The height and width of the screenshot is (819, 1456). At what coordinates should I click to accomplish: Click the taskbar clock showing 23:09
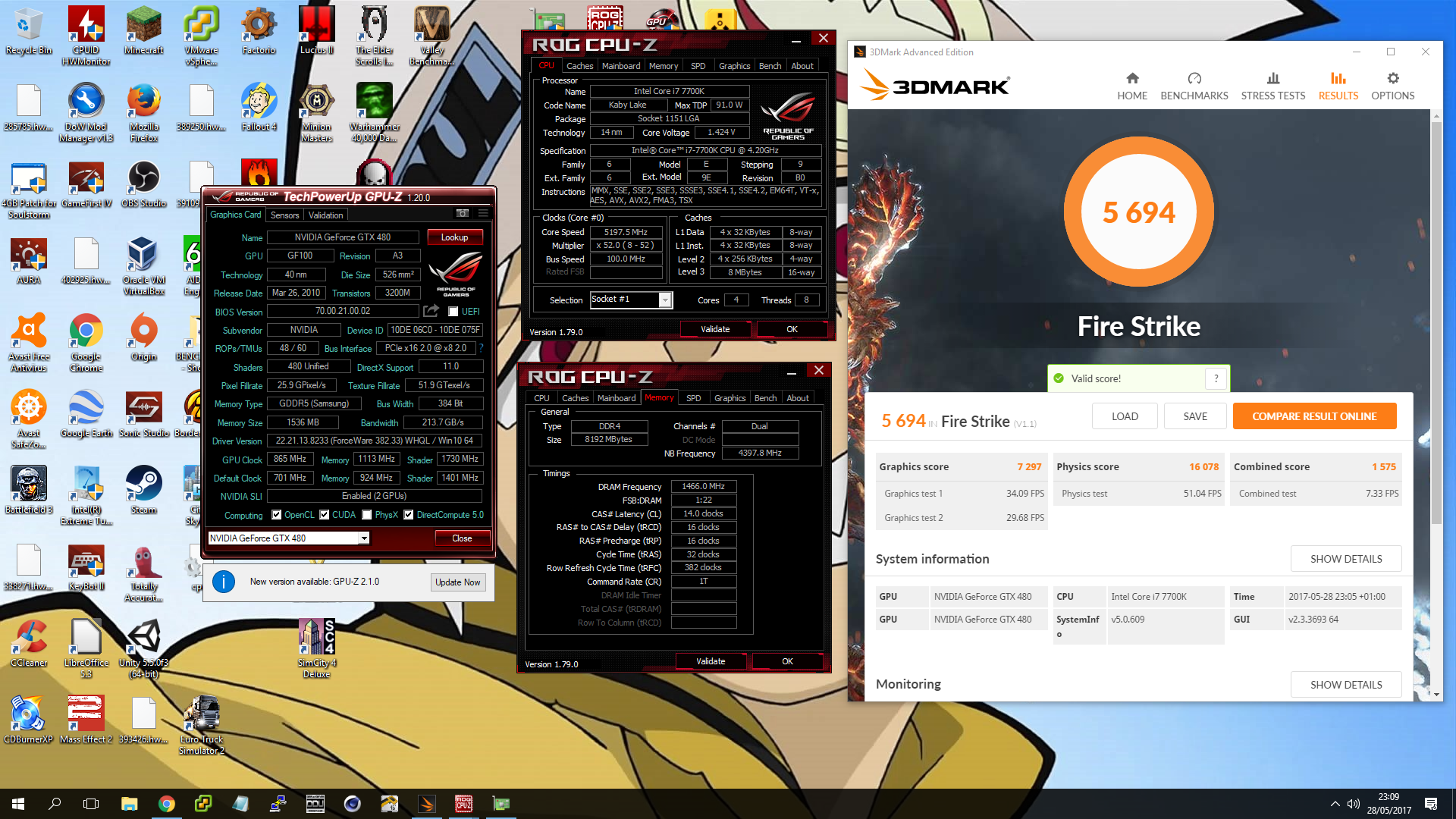coord(1389,804)
